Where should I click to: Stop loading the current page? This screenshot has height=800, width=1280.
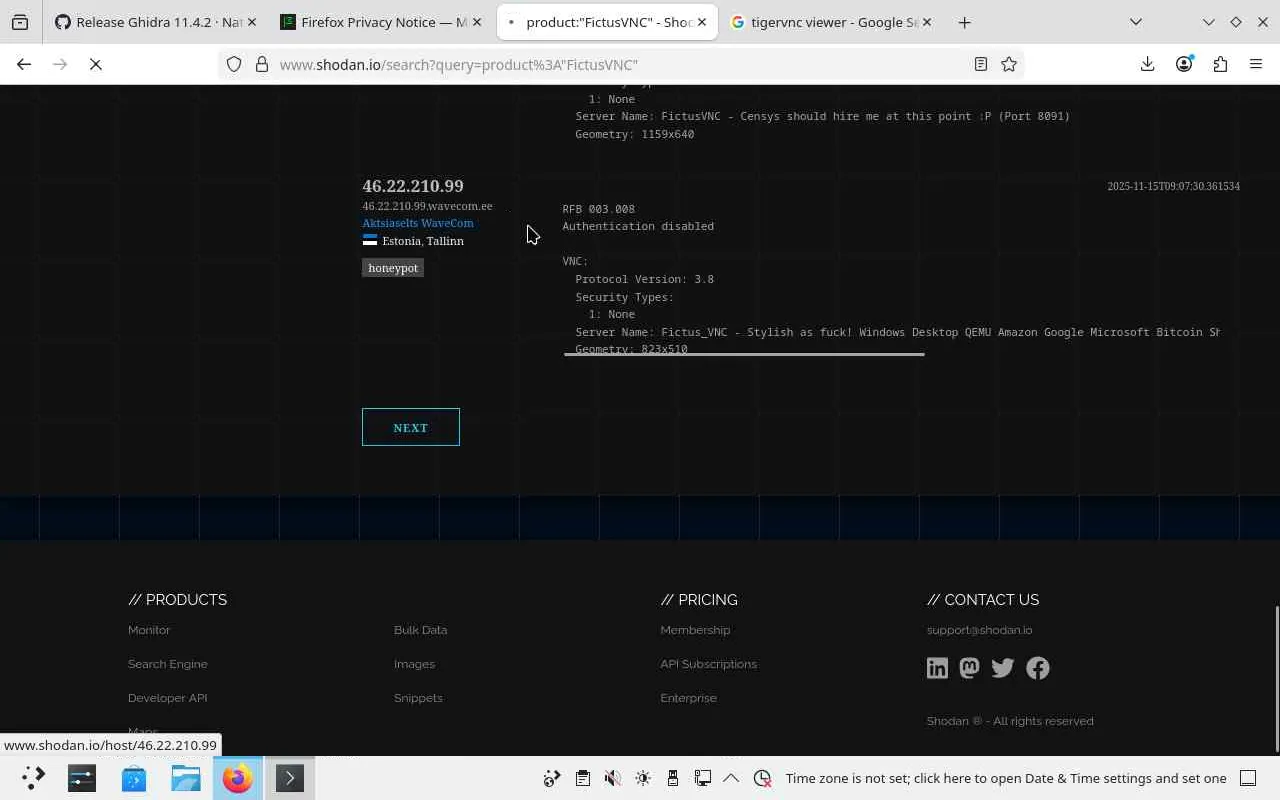(x=96, y=64)
